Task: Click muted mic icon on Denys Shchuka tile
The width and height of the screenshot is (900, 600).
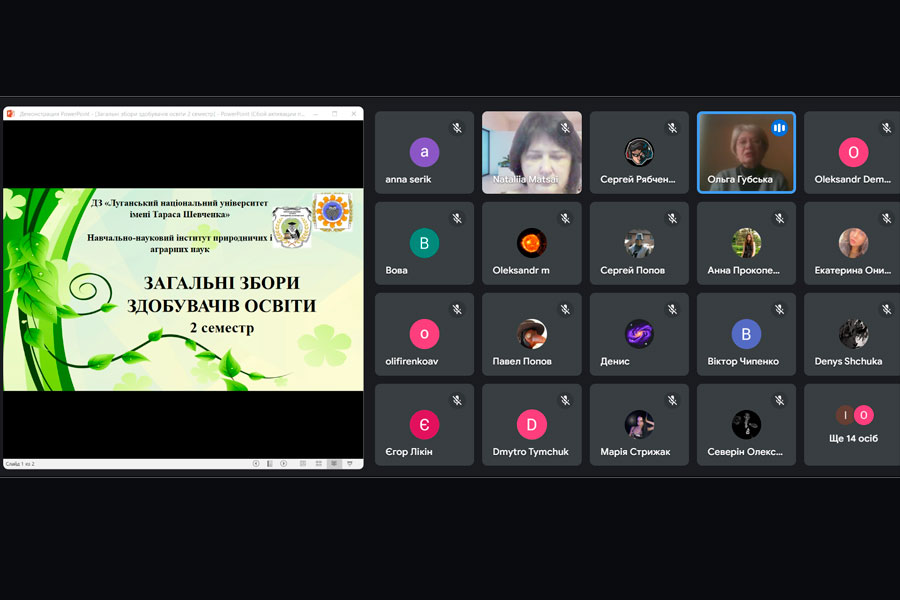Action: click(886, 309)
